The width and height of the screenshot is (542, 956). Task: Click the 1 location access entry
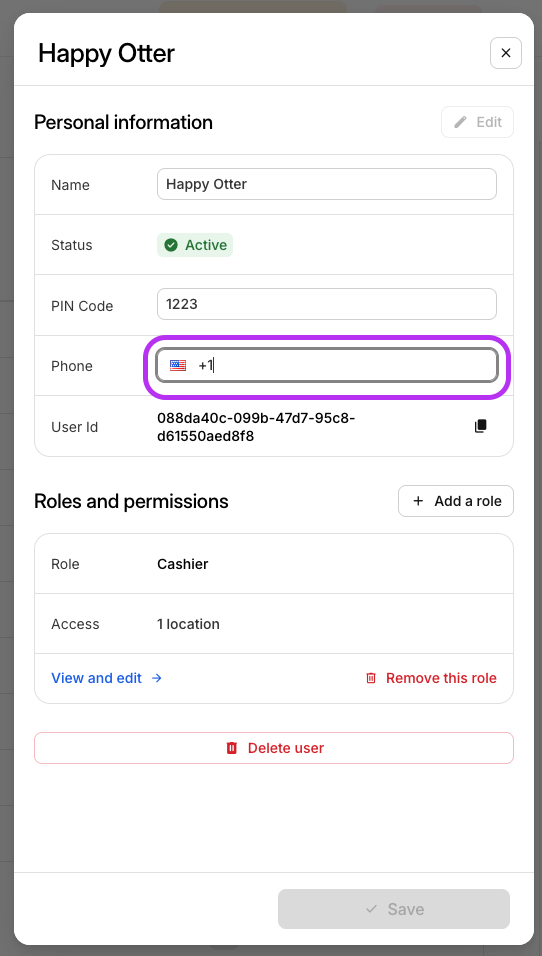pos(188,624)
